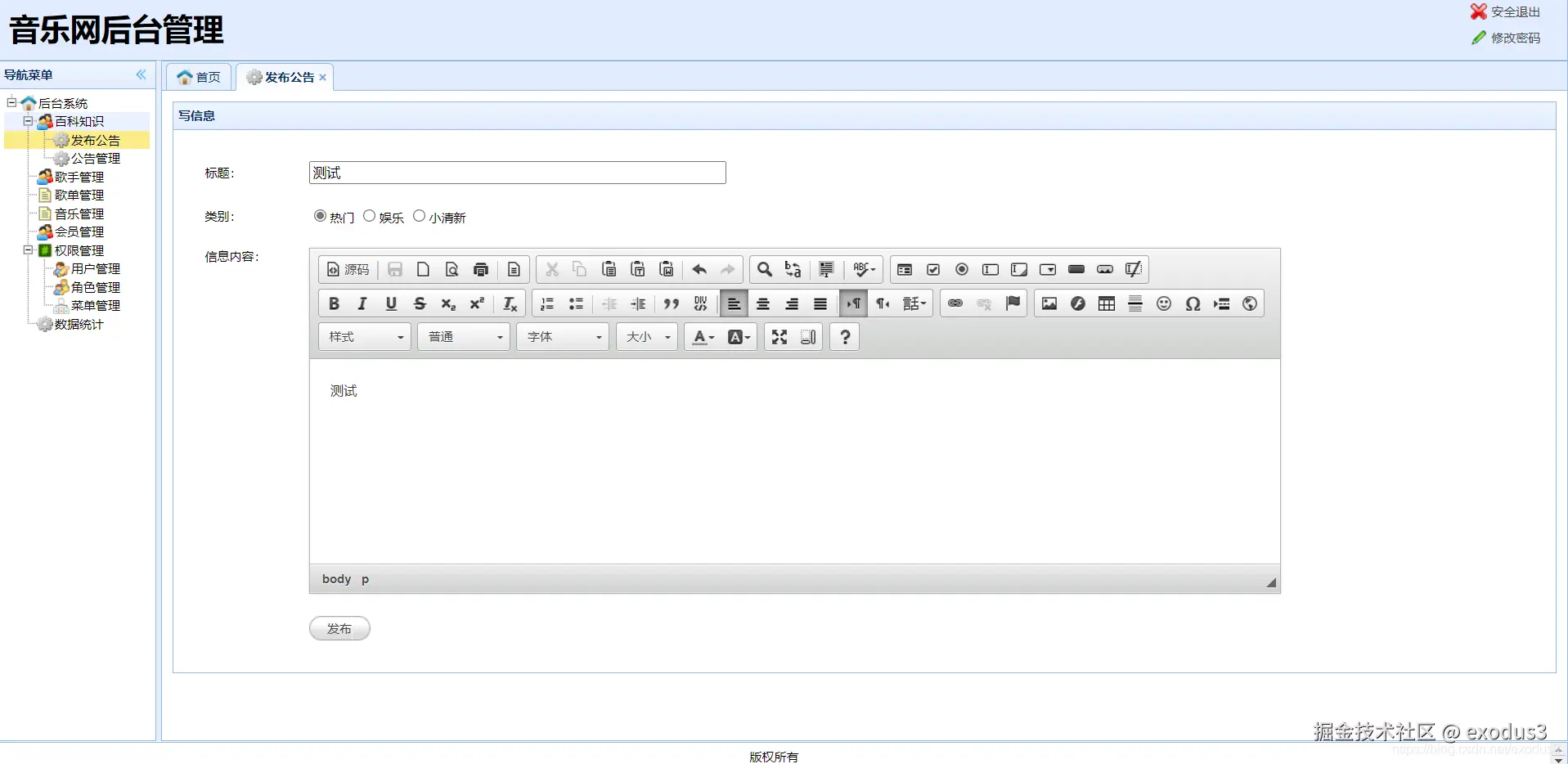The image size is (1568, 764).
Task: Insert a smiley emoticon
Action: point(1164,303)
